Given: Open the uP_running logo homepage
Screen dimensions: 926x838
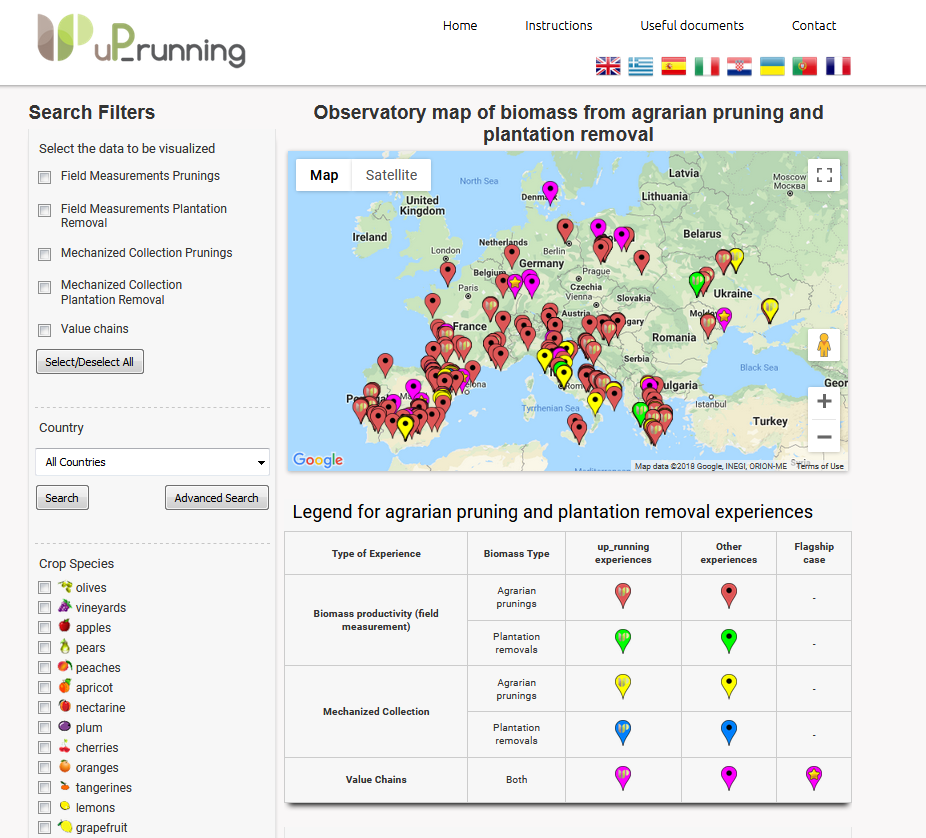Looking at the screenshot, I should (x=142, y=40).
